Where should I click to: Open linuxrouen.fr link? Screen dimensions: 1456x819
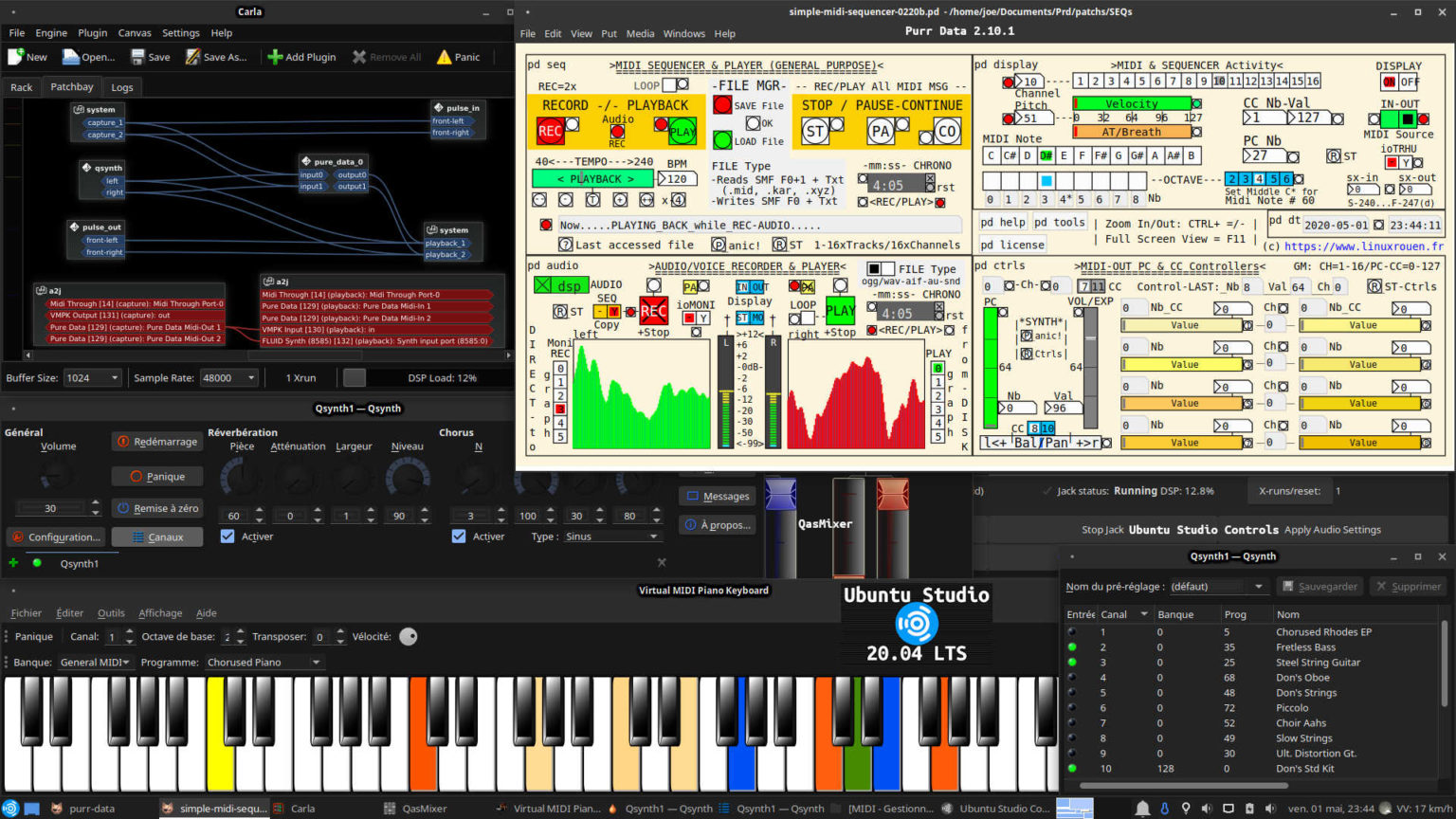[x=1364, y=246]
